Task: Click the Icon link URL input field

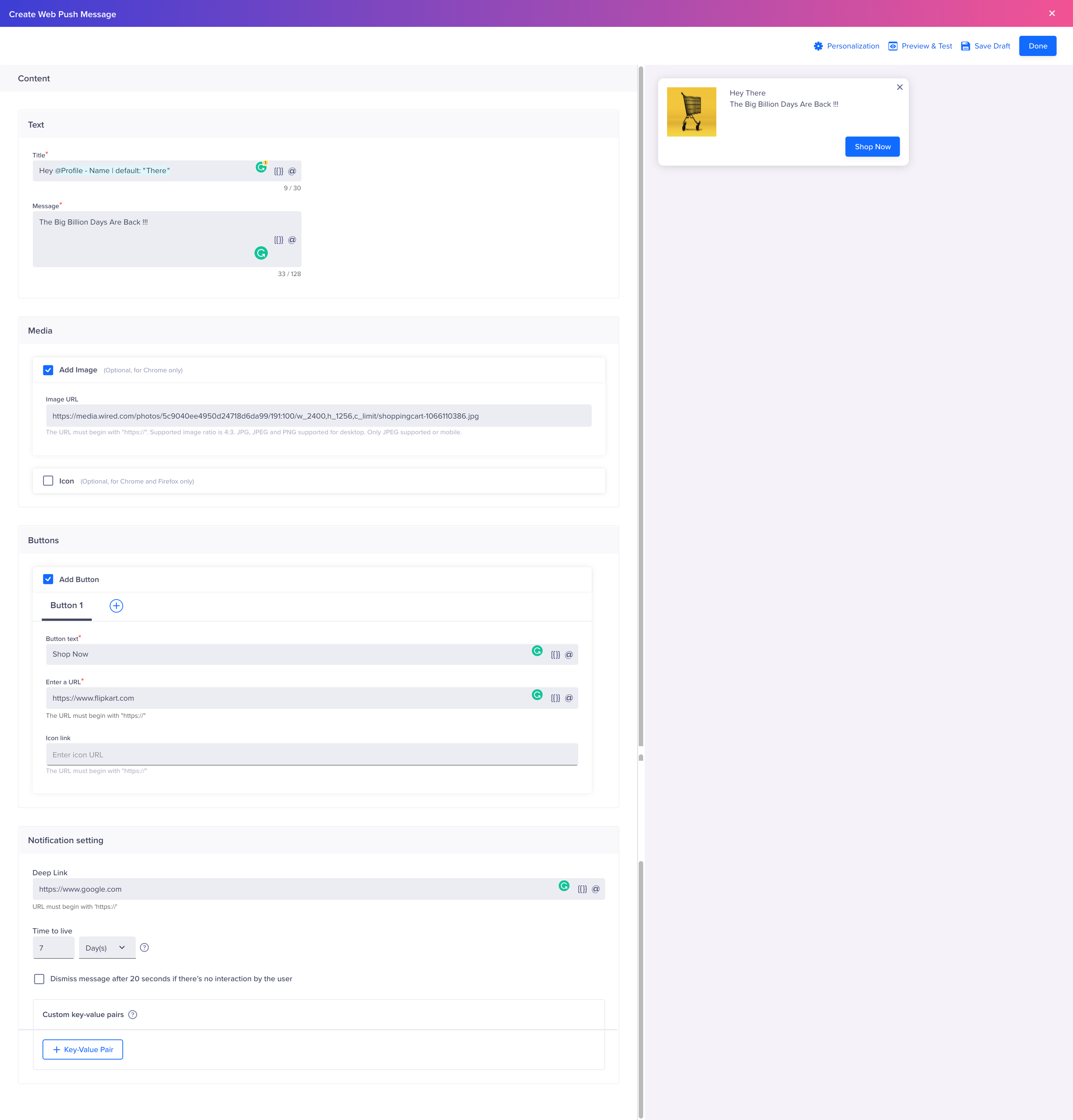Action: 312,755
